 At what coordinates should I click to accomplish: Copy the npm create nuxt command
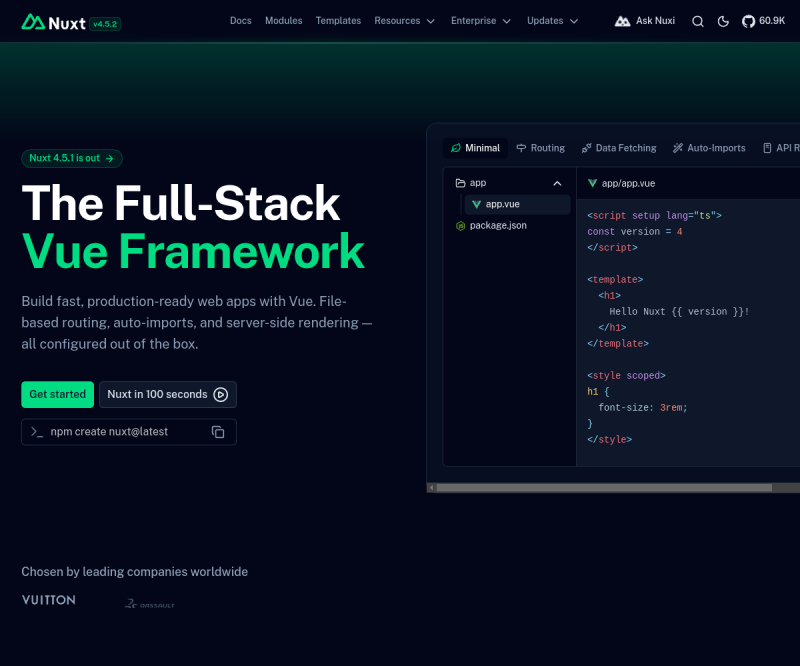coord(218,432)
